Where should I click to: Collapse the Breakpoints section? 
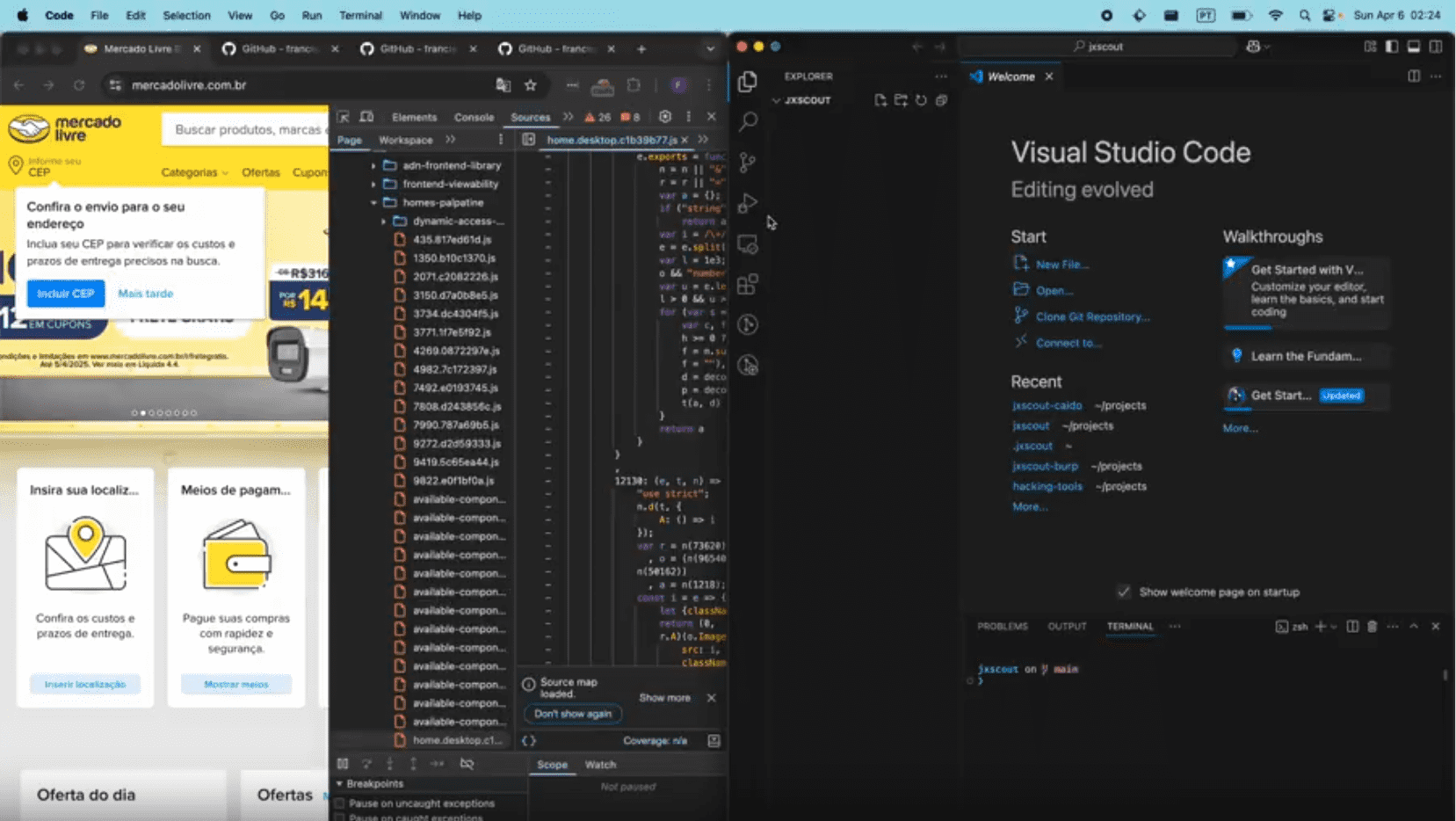pos(340,783)
